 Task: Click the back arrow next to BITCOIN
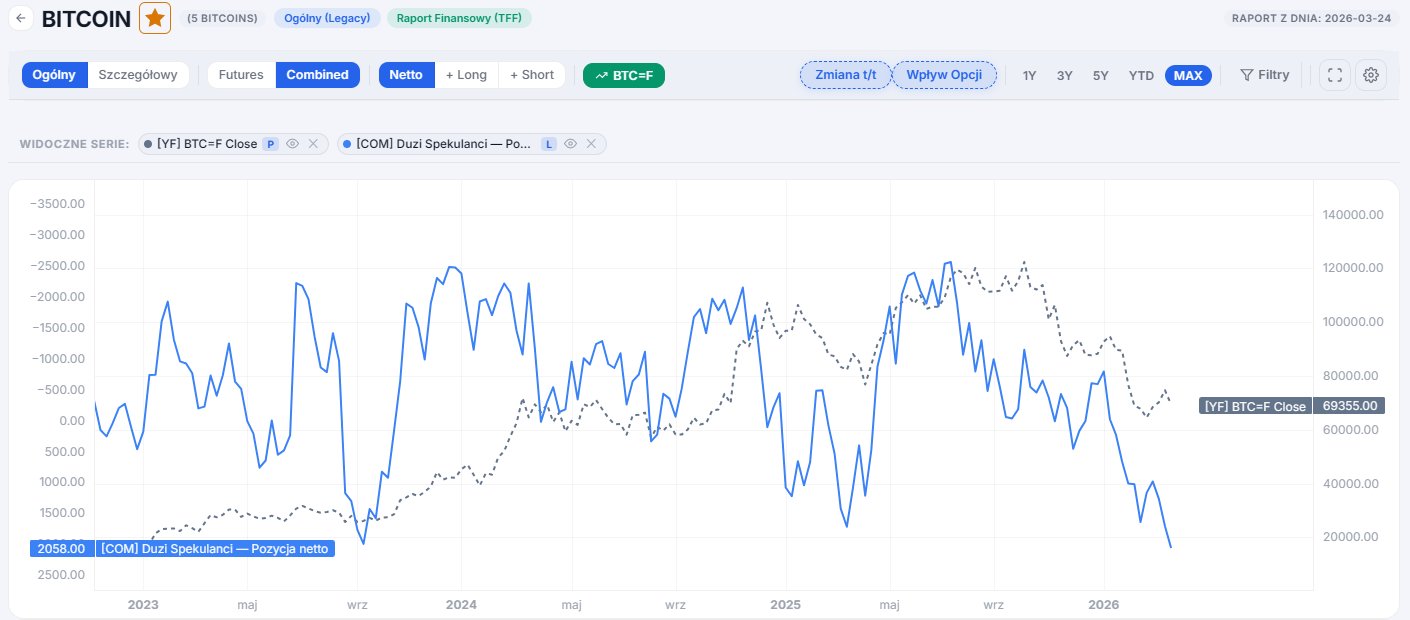tap(20, 18)
